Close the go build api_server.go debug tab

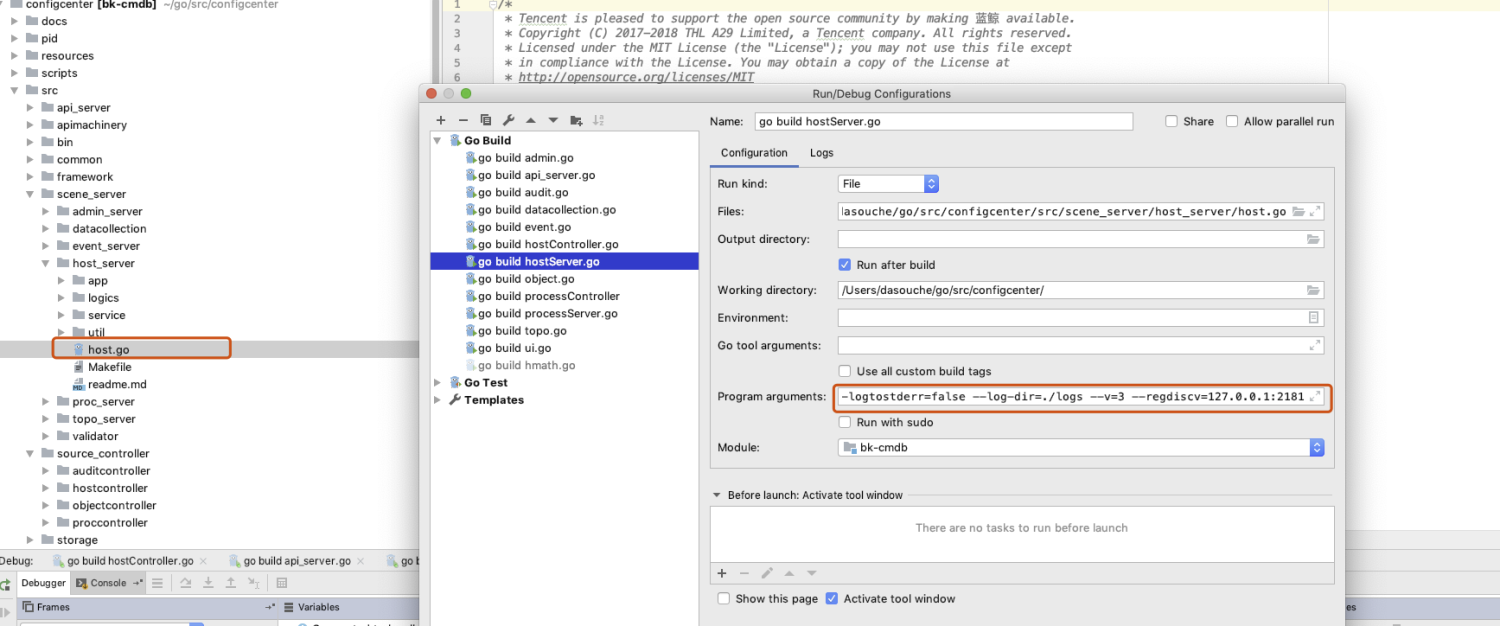(x=360, y=561)
